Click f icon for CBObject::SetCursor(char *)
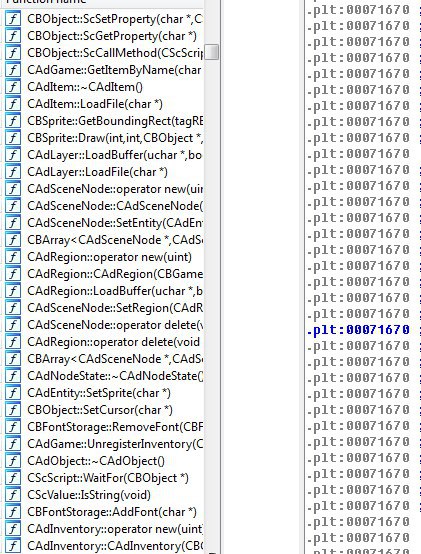The image size is (421, 554). click(x=13, y=410)
